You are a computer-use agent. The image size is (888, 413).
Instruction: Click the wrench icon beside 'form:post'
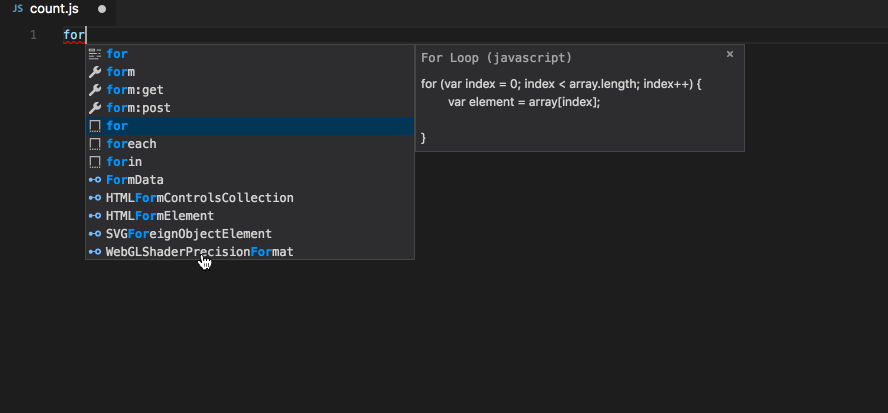pyautogui.click(x=95, y=108)
